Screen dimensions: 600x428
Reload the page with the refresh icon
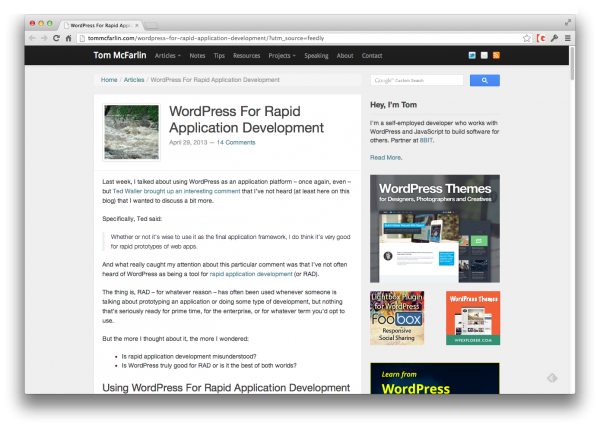(56, 38)
